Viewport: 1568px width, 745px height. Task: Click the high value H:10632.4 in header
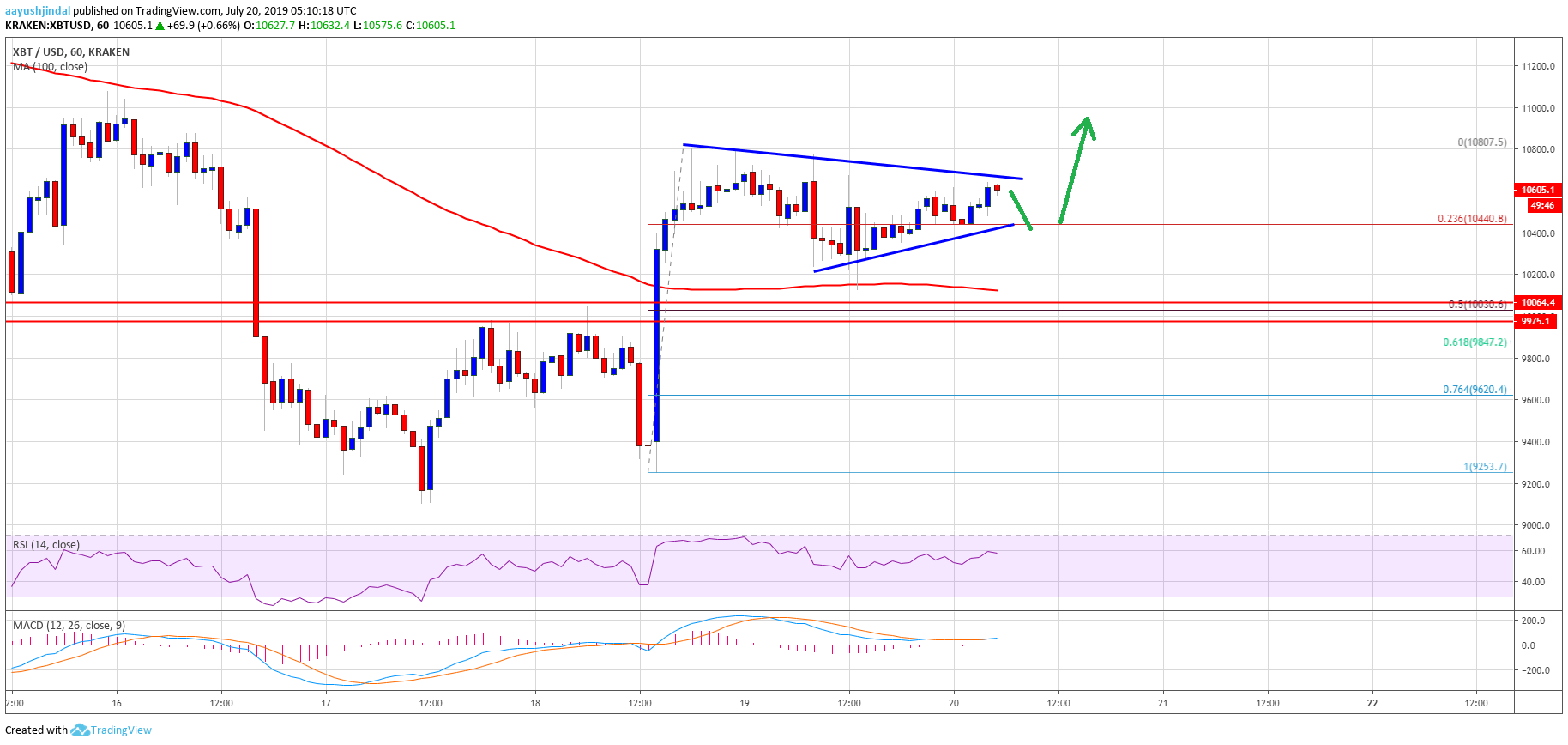[324, 26]
